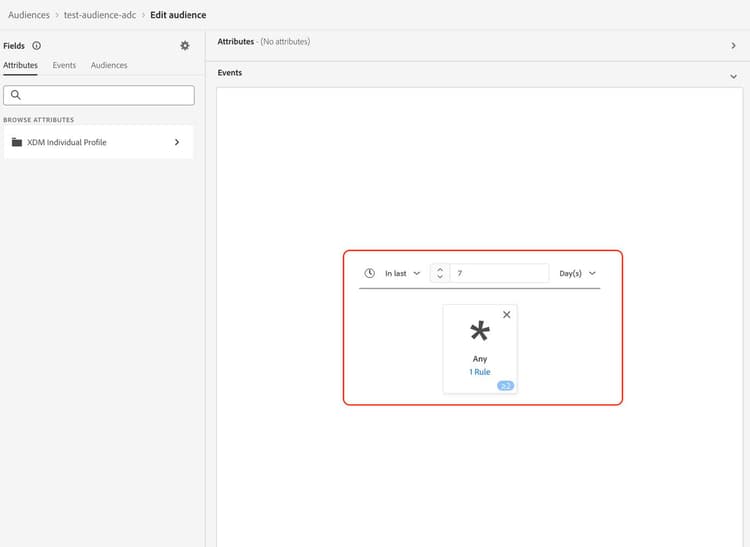The width and height of the screenshot is (750, 547).
Task: Go to Audiences breadcrumb
Action: click(29, 15)
